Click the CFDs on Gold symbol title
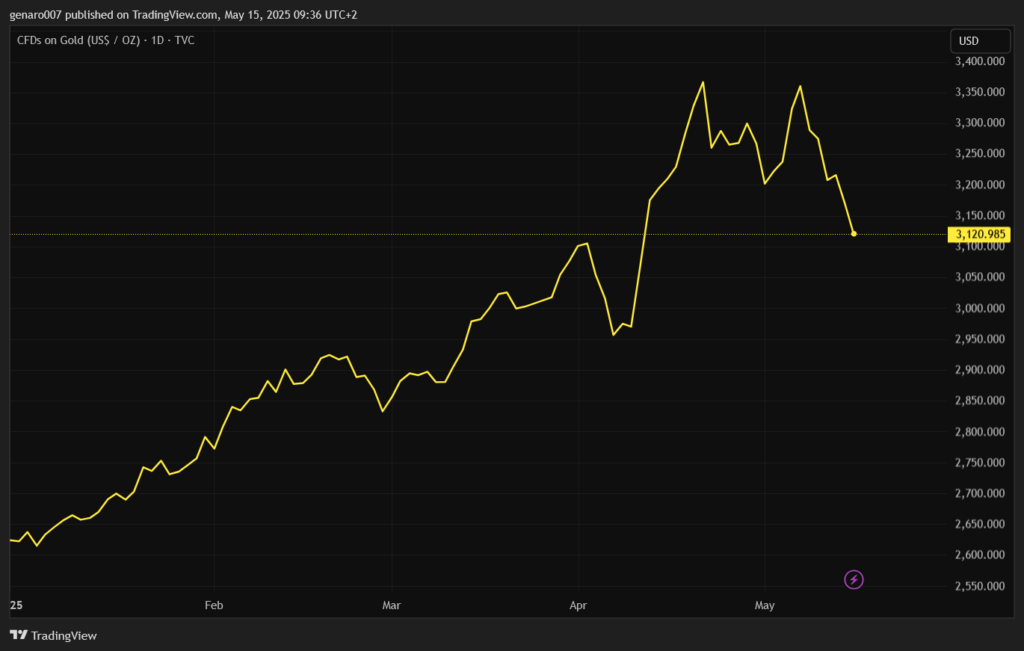 click(76, 40)
